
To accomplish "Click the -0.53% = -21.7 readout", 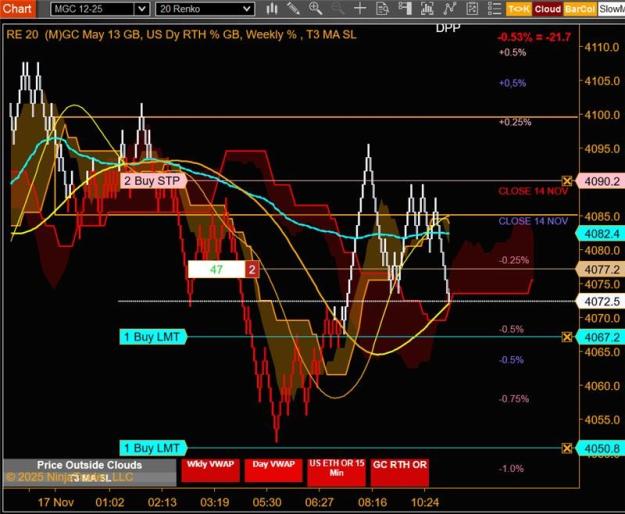I will (x=534, y=37).
